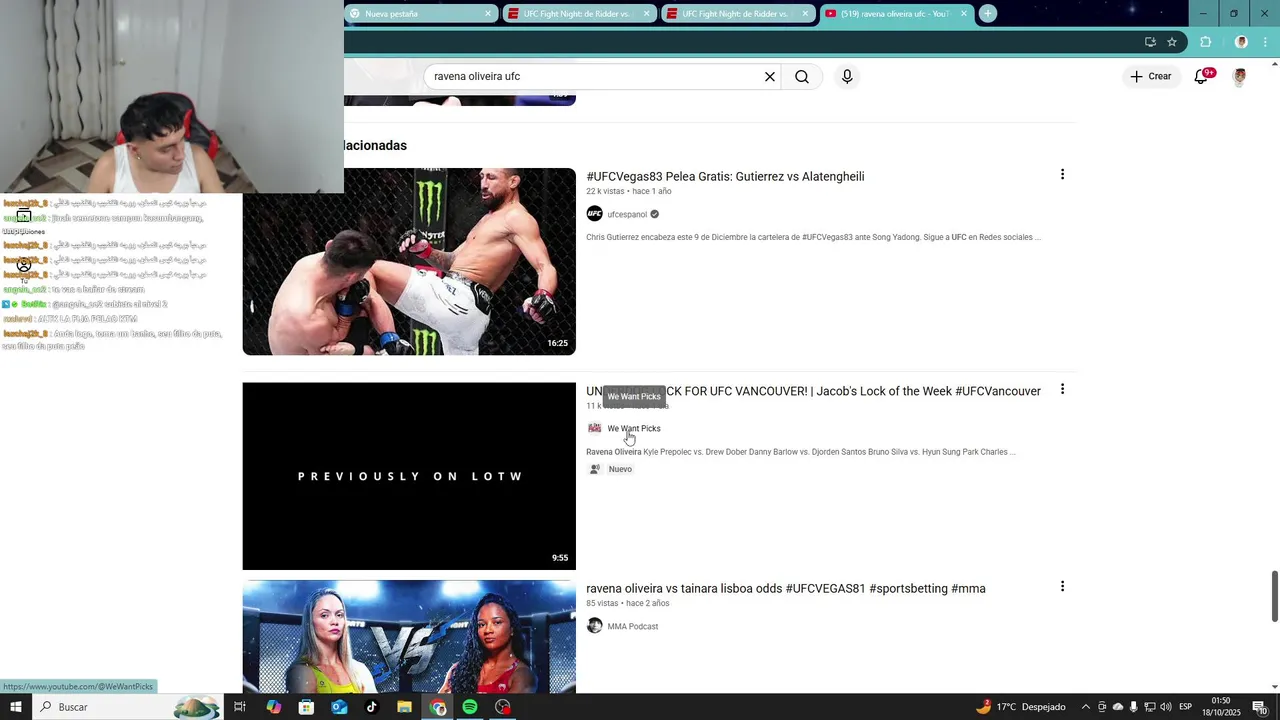Click '22 k vistas • hace 1 año' text
The height and width of the screenshot is (720, 1280).
(x=629, y=192)
